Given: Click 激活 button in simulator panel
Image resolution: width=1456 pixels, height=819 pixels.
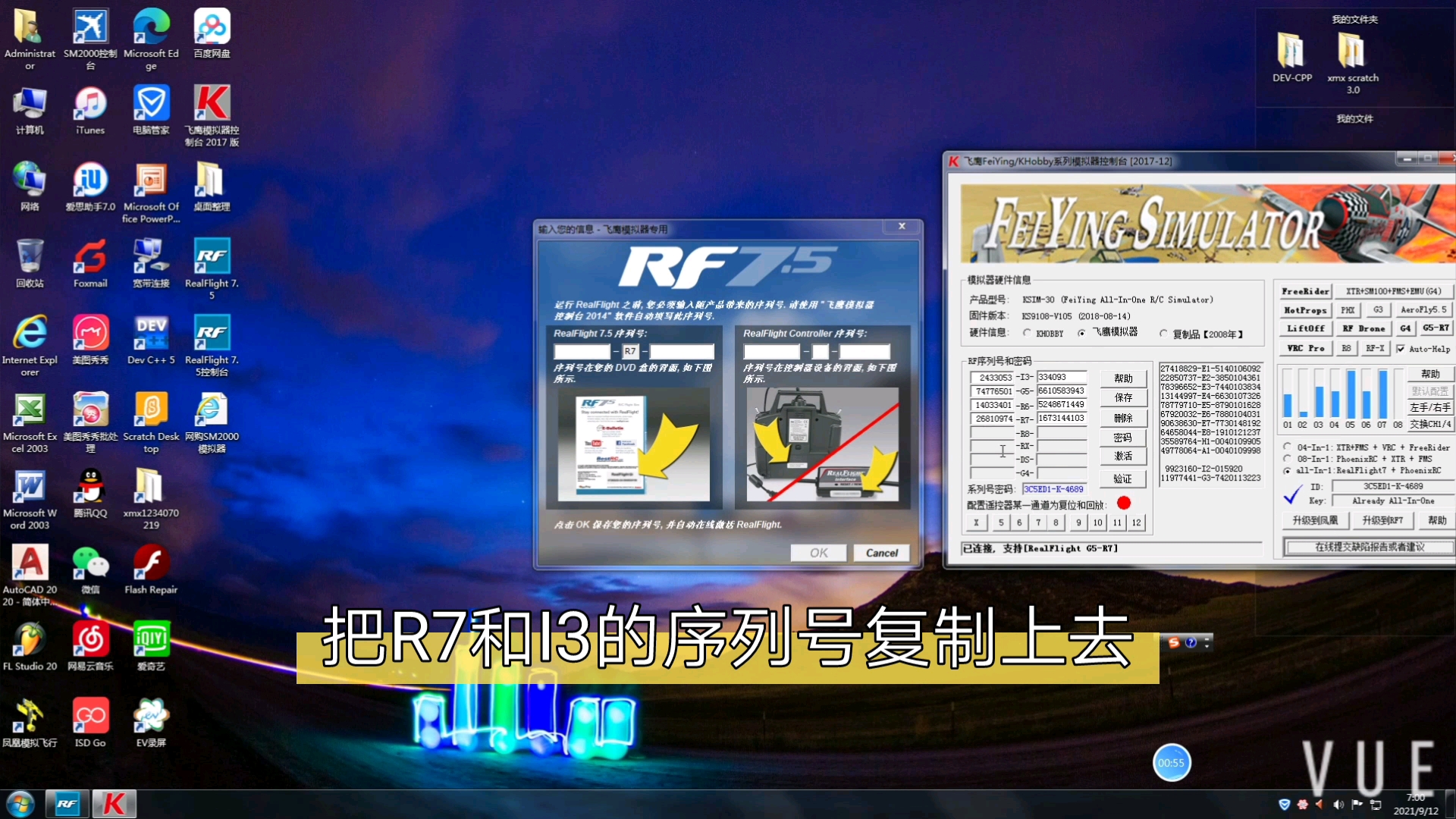Looking at the screenshot, I should pos(1123,456).
